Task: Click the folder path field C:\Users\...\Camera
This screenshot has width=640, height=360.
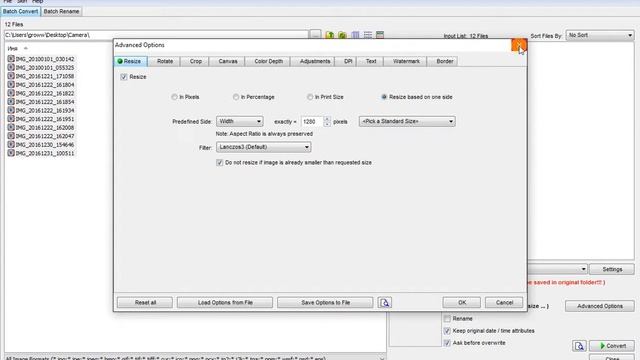Action: coord(156,35)
